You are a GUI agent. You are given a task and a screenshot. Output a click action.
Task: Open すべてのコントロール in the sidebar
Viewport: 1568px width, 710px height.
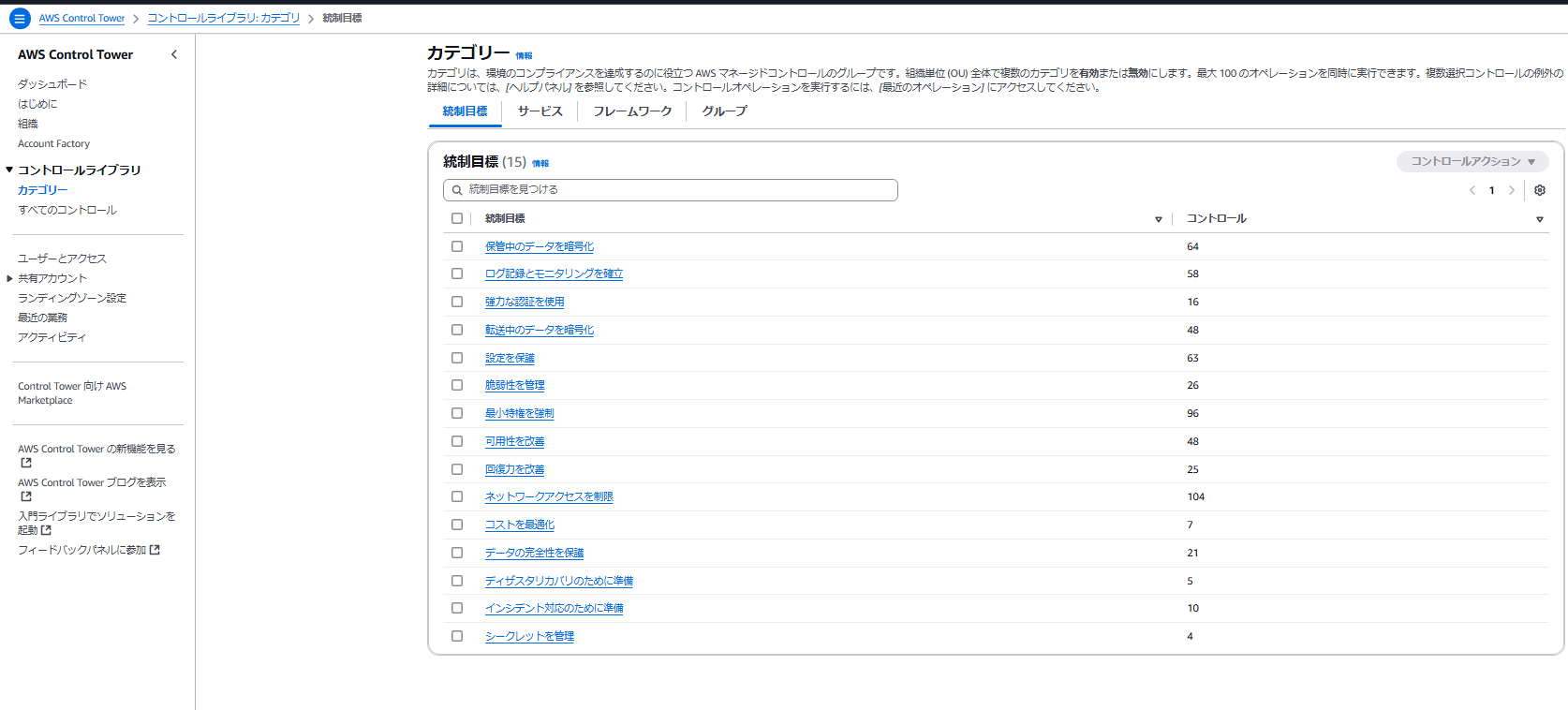67,210
